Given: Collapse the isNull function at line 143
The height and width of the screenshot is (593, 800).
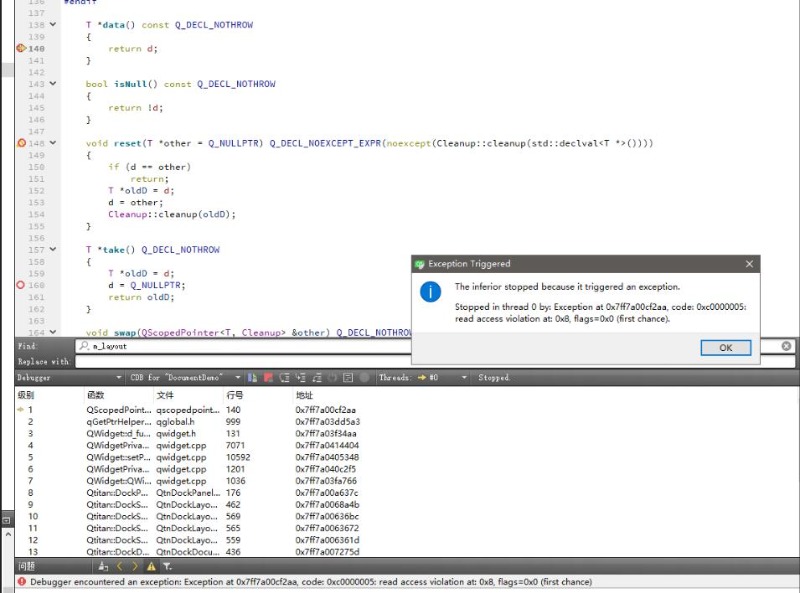Looking at the screenshot, I should (x=54, y=84).
